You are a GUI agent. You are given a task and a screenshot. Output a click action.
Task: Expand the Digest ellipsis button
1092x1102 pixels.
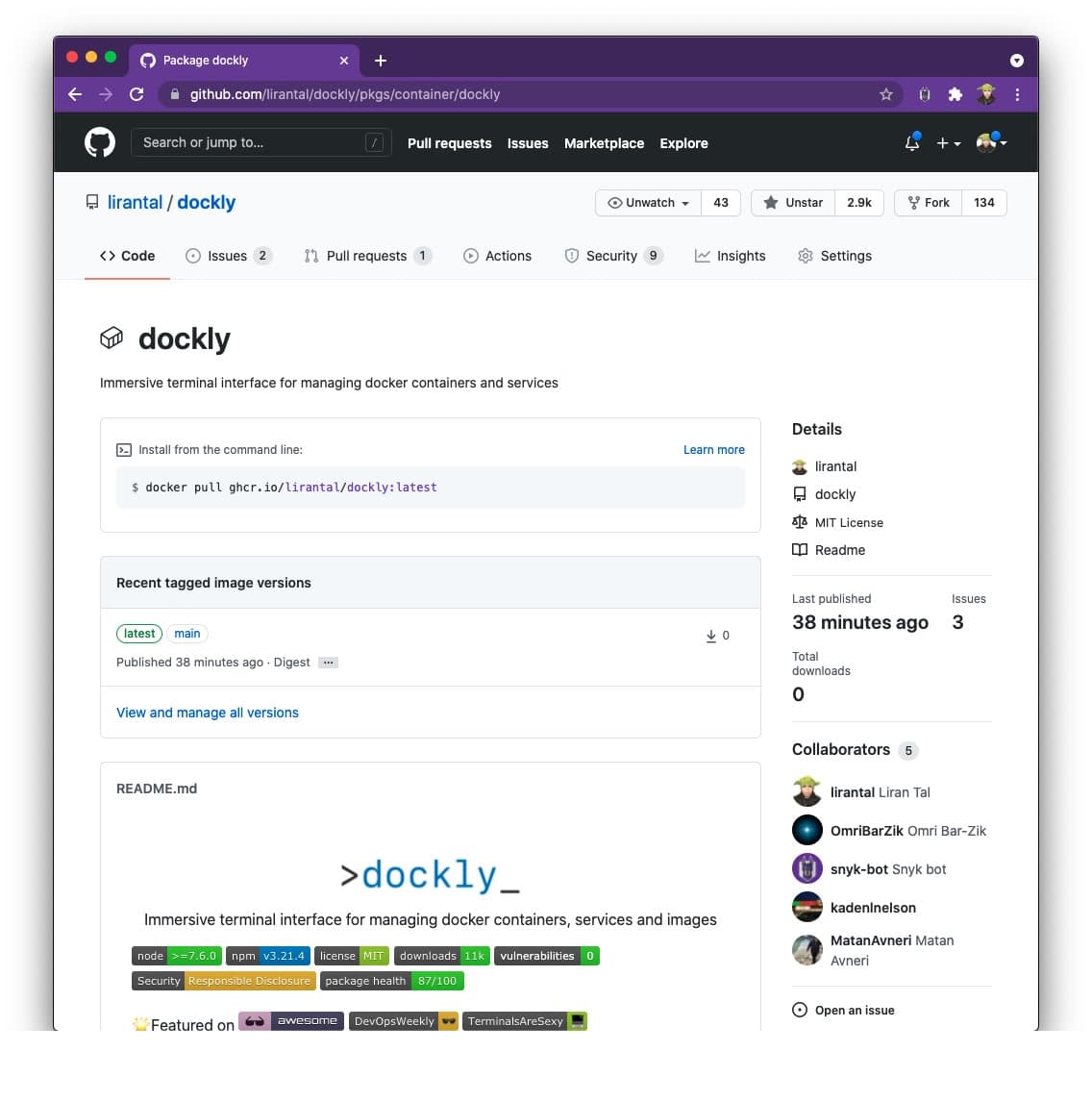click(x=328, y=663)
